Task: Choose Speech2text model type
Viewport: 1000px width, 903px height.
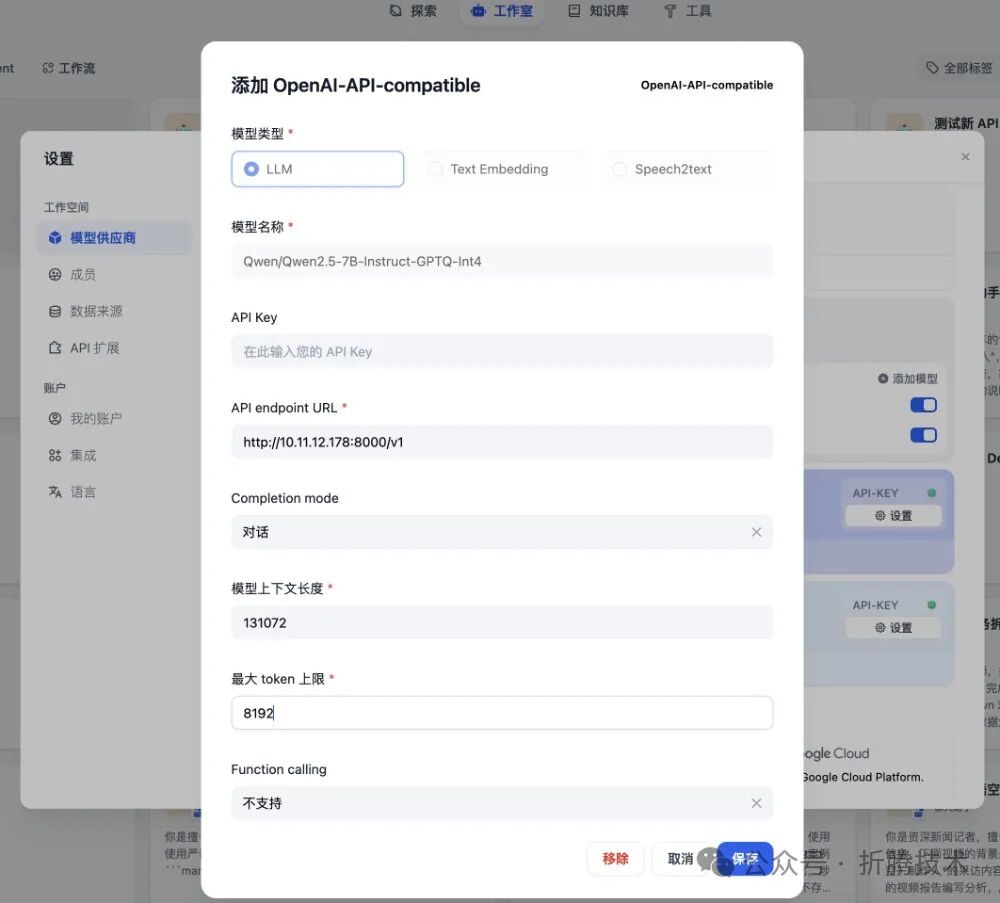Action: pyautogui.click(x=686, y=169)
